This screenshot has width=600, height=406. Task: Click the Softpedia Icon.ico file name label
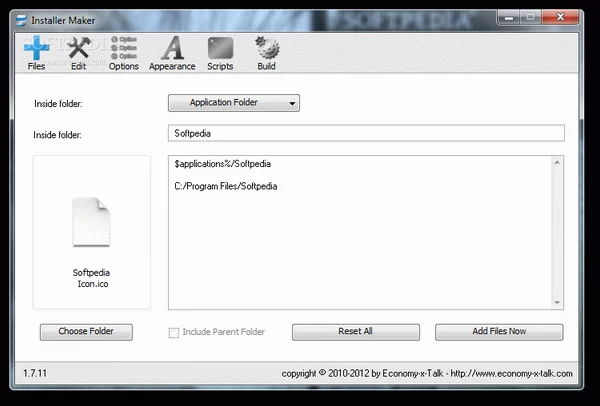click(92, 278)
